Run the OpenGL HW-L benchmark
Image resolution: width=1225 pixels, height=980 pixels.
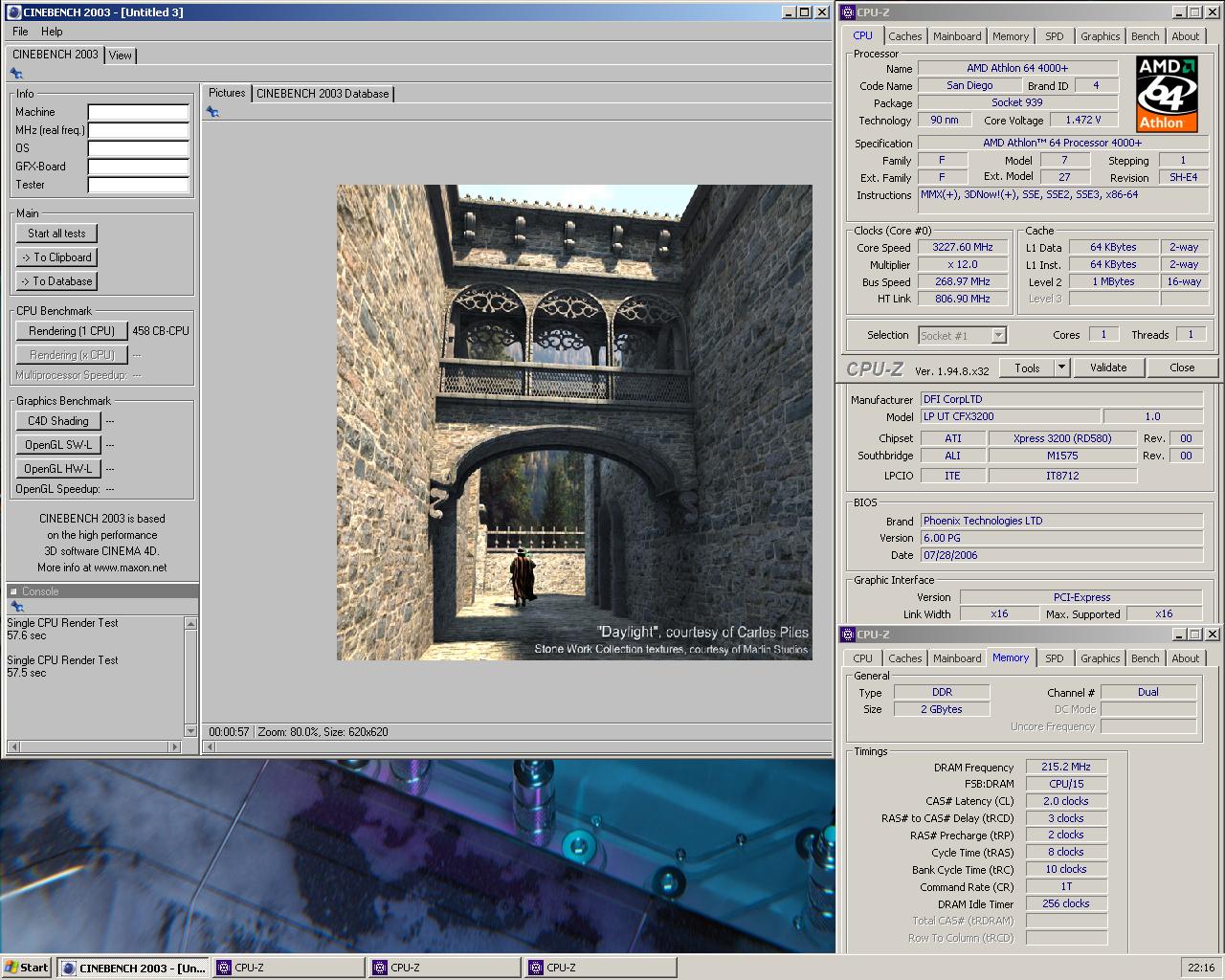pyautogui.click(x=57, y=469)
